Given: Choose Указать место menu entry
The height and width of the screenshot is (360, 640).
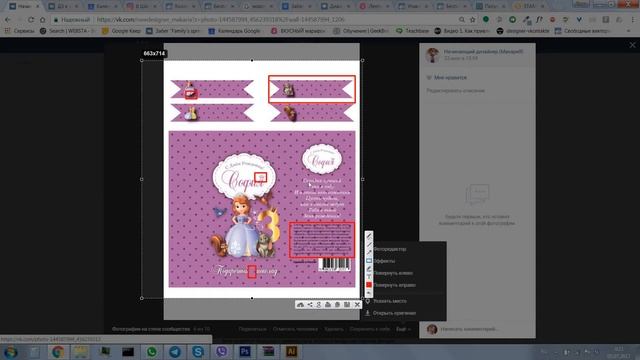Looking at the screenshot, I should tap(390, 301).
